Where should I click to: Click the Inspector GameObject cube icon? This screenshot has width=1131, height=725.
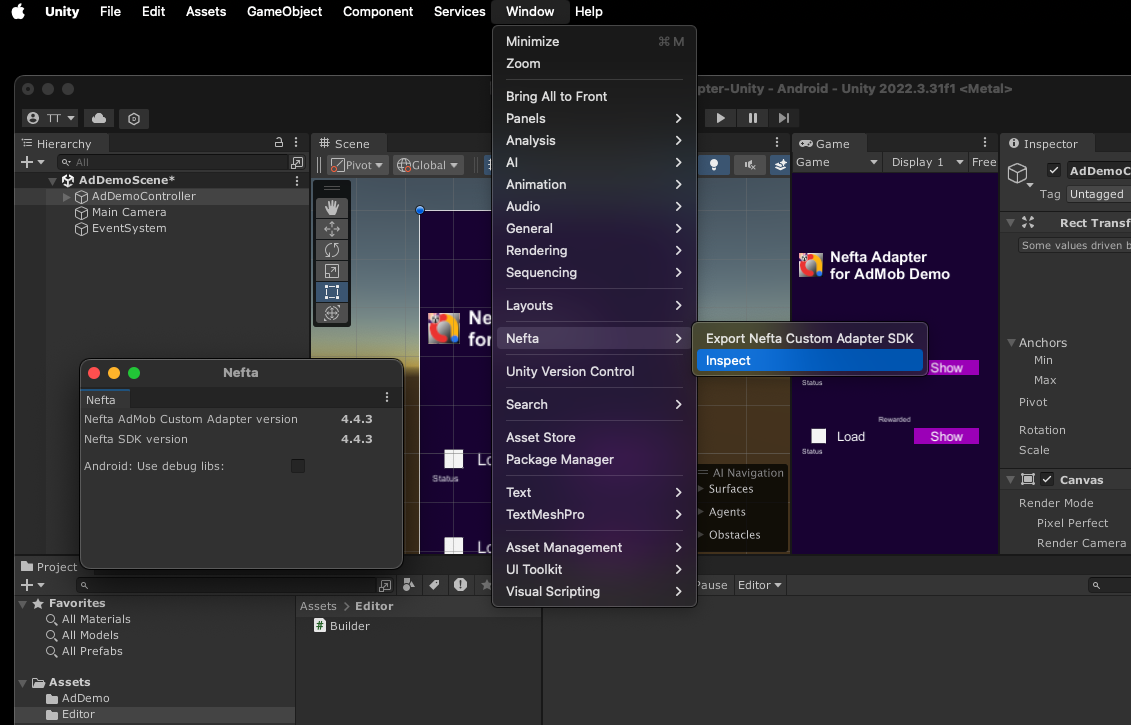[x=1018, y=173]
